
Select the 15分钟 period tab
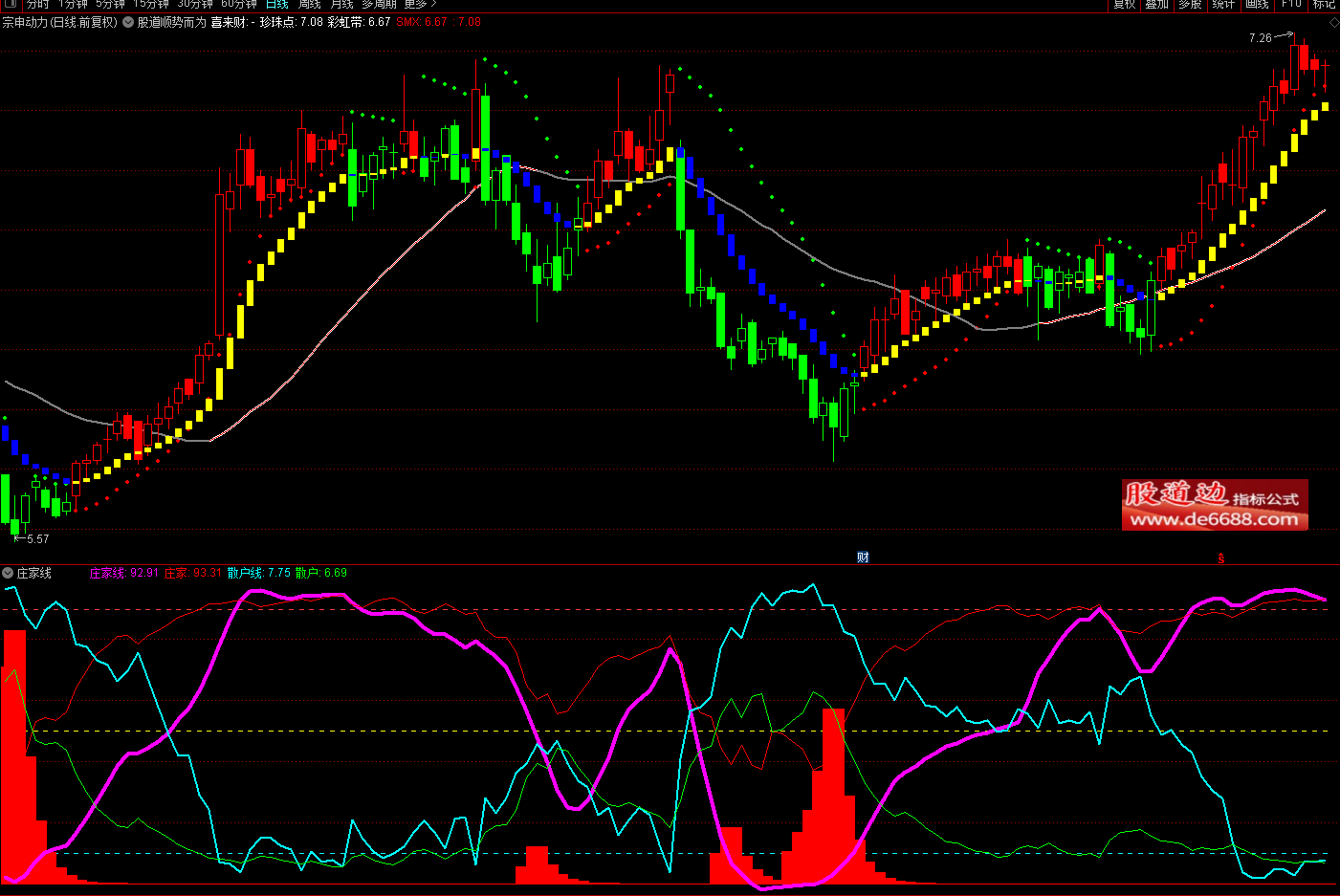point(151,4)
